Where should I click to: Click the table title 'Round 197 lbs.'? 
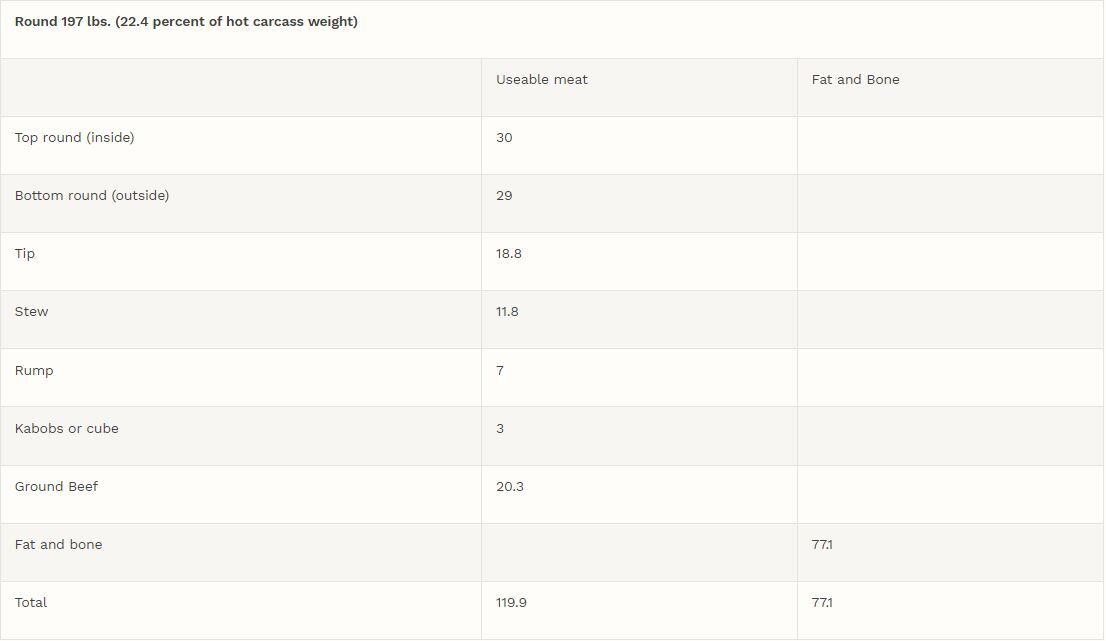click(x=186, y=21)
